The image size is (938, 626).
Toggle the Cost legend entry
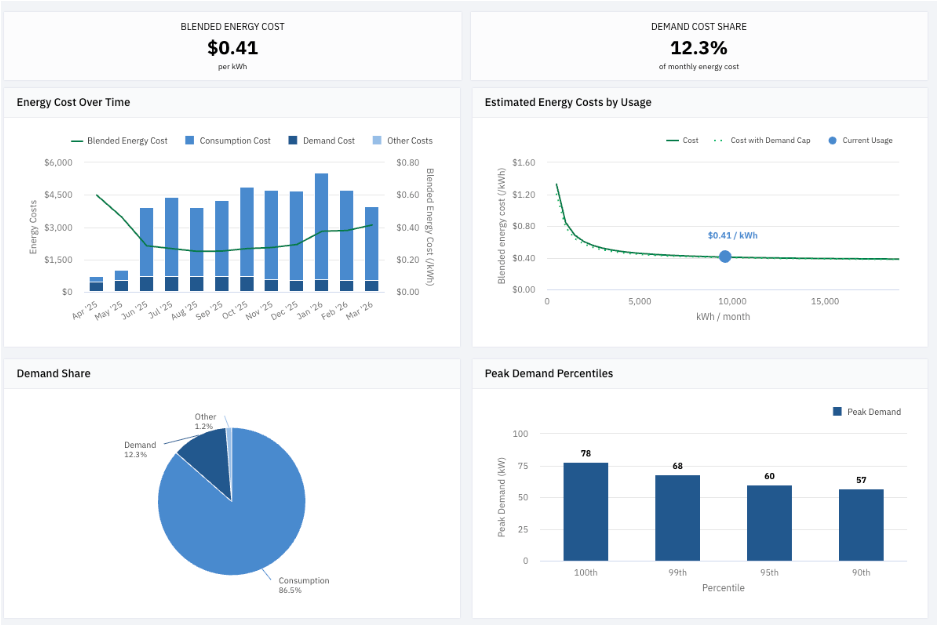point(683,140)
